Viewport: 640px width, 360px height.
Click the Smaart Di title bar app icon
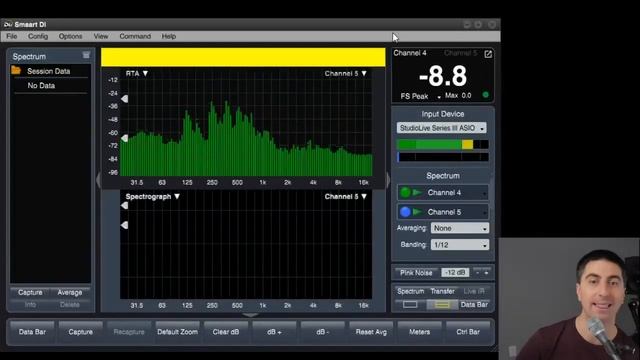[8, 24]
